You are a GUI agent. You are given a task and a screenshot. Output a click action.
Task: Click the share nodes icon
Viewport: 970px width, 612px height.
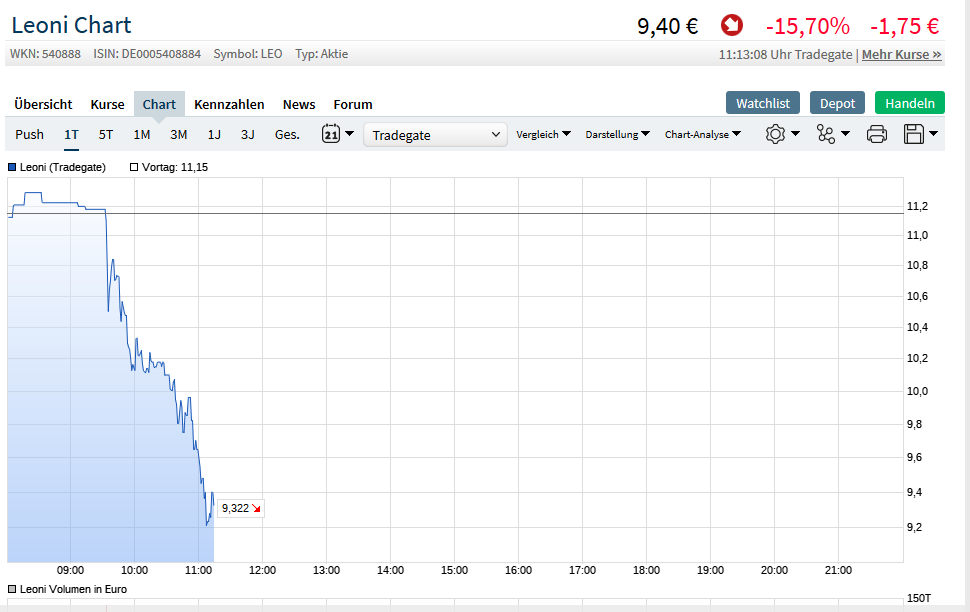[x=826, y=134]
